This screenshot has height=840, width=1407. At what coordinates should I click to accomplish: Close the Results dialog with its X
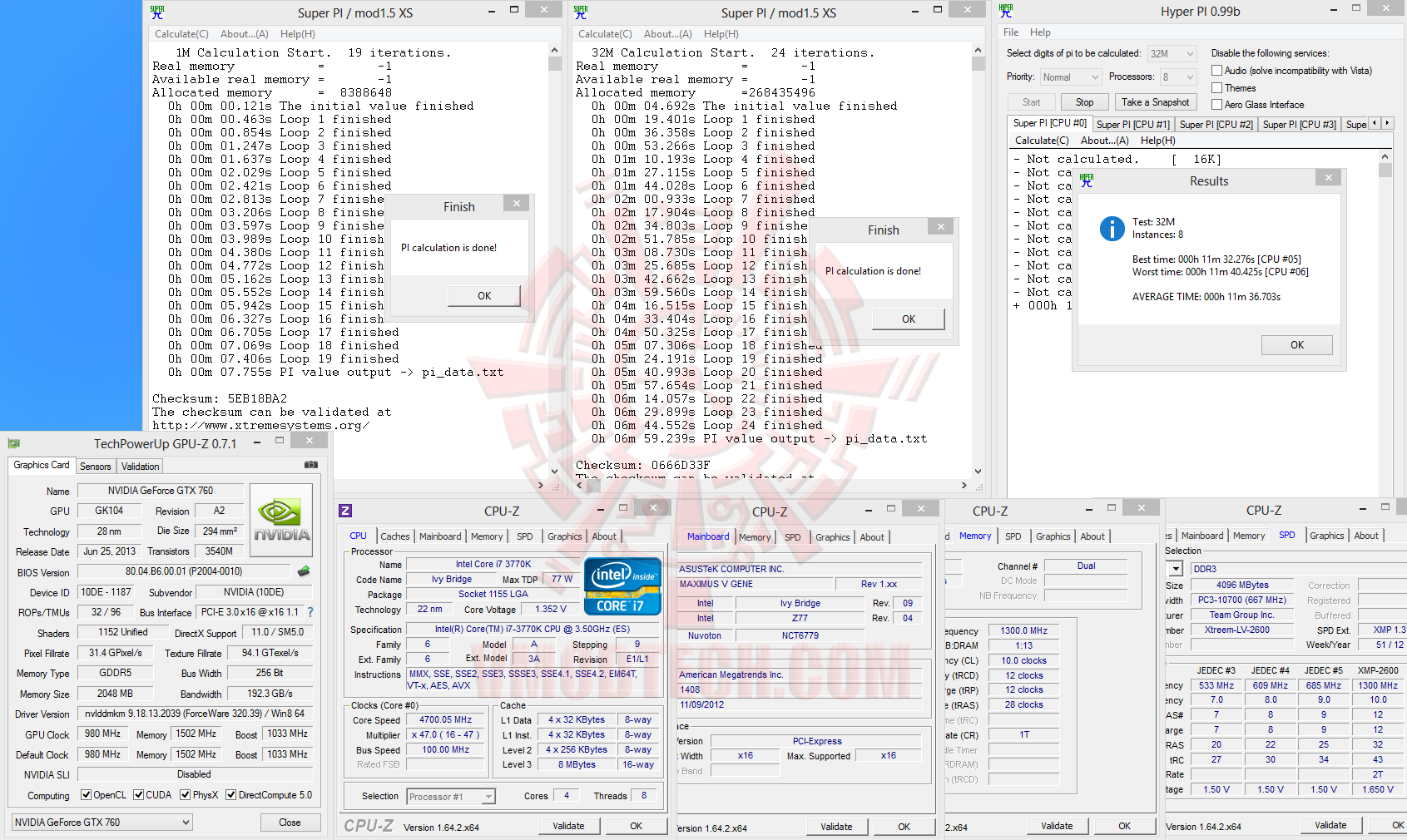pyautogui.click(x=1328, y=177)
